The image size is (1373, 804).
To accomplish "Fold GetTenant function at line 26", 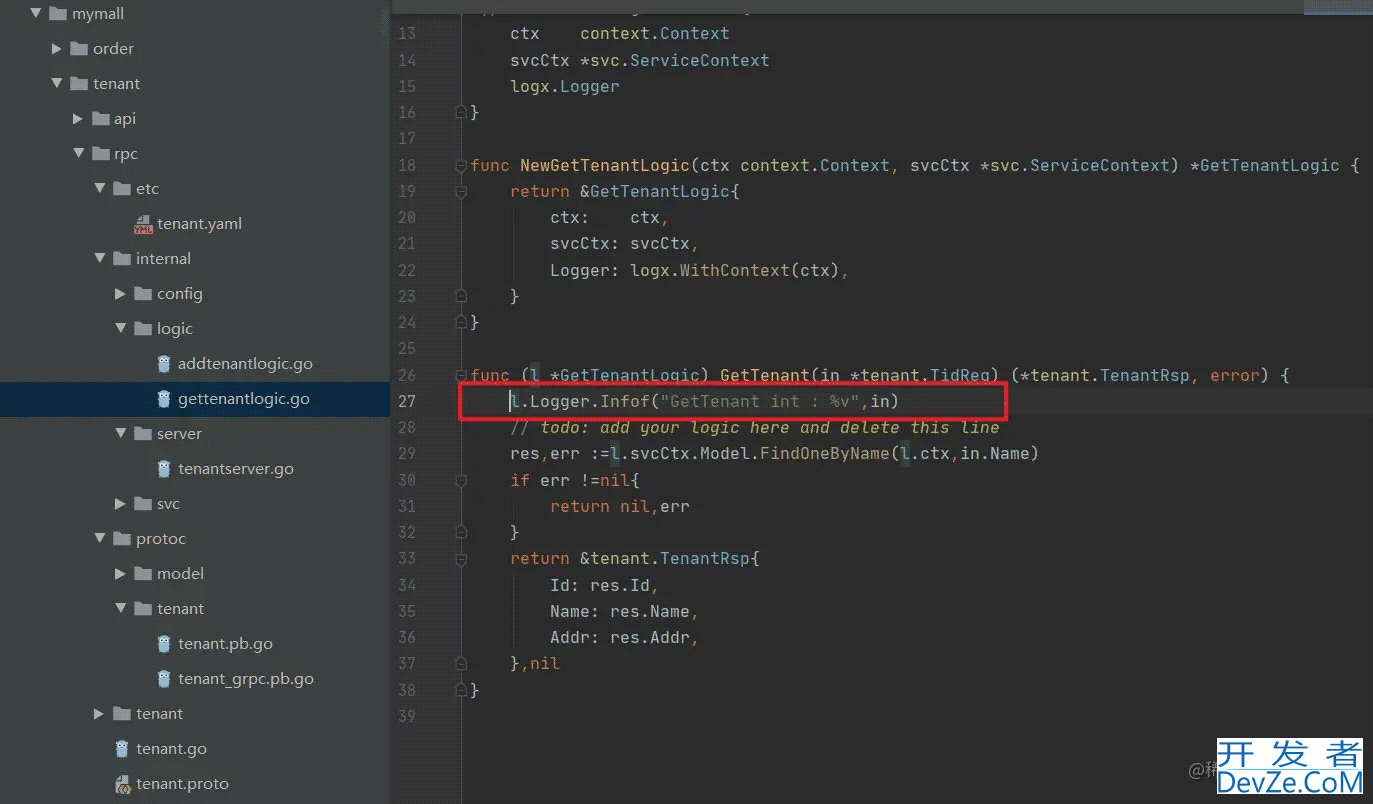I will click(x=461, y=375).
